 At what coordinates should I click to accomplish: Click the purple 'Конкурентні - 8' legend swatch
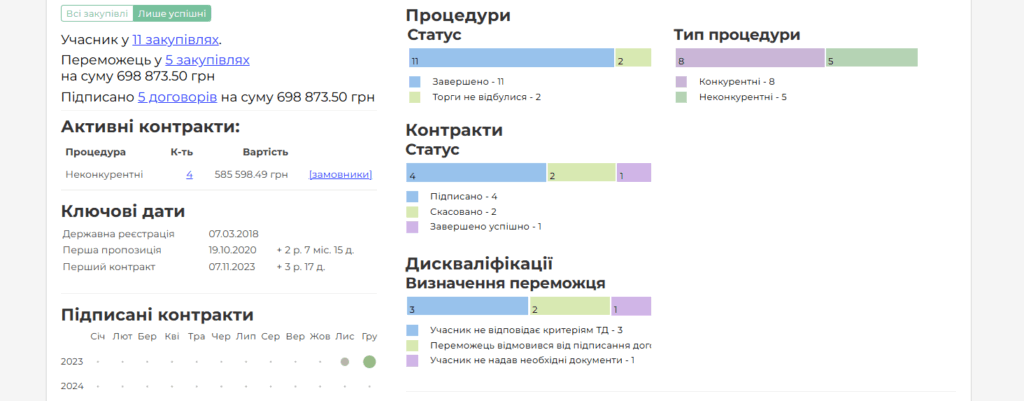[x=681, y=81]
